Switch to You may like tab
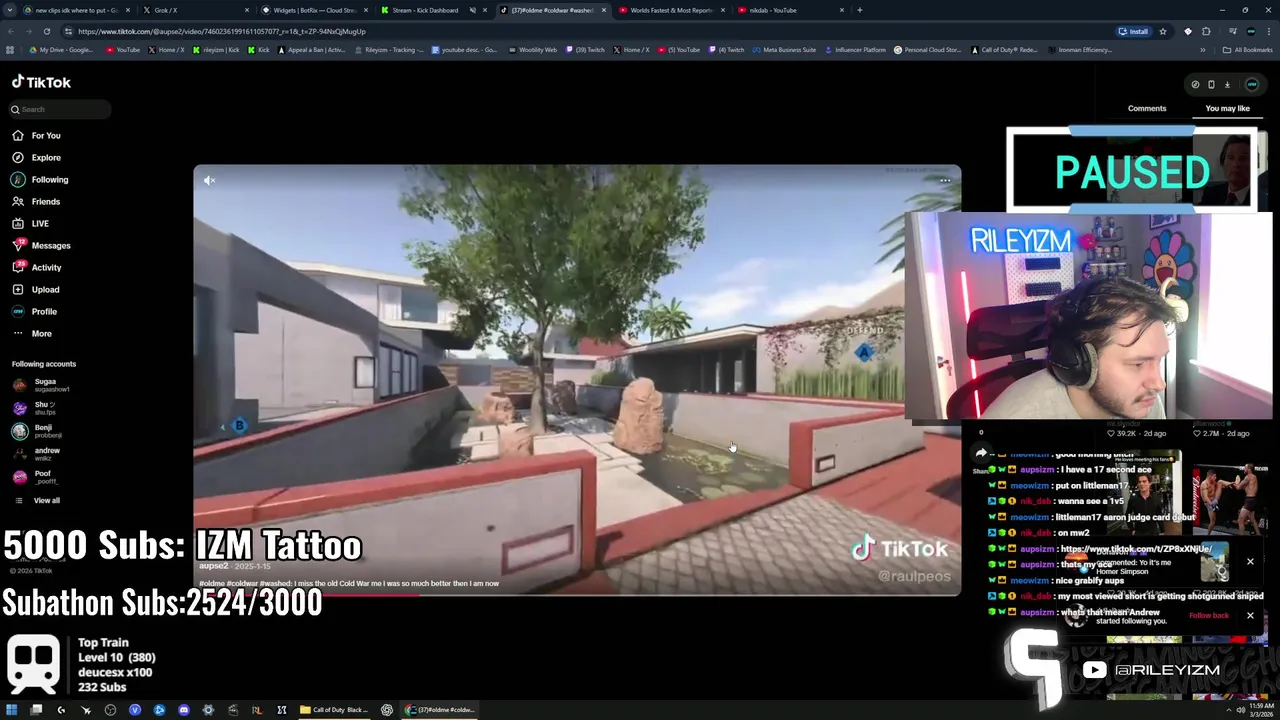The image size is (1280, 720). pyautogui.click(x=1227, y=108)
